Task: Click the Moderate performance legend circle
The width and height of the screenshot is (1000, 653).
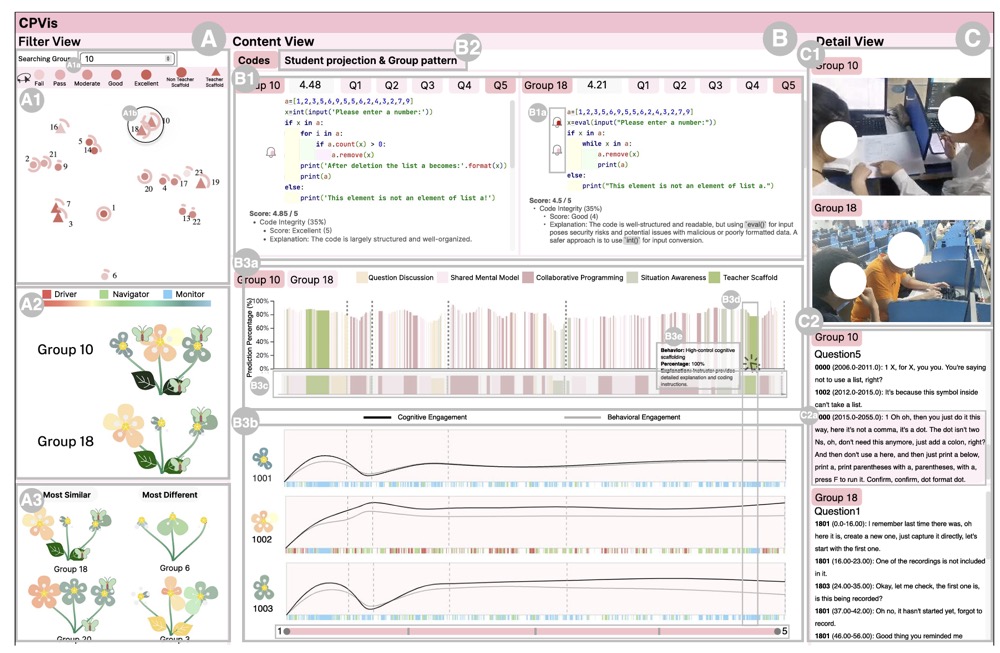Action: (87, 75)
